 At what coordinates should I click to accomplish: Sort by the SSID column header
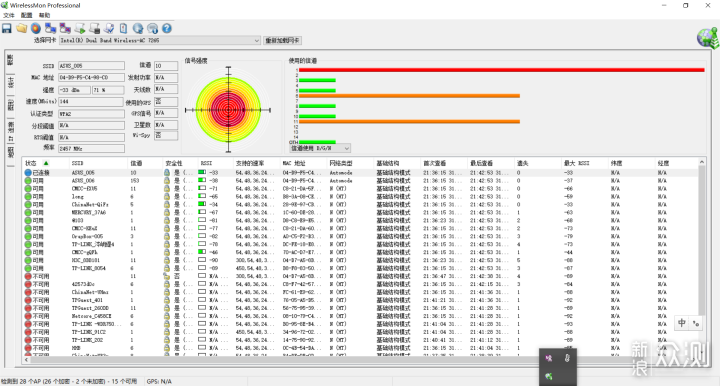[x=98, y=163]
